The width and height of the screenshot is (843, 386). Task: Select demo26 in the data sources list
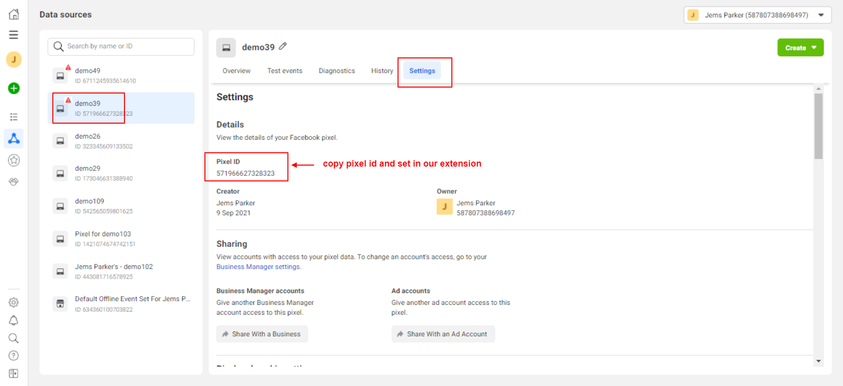click(121, 141)
